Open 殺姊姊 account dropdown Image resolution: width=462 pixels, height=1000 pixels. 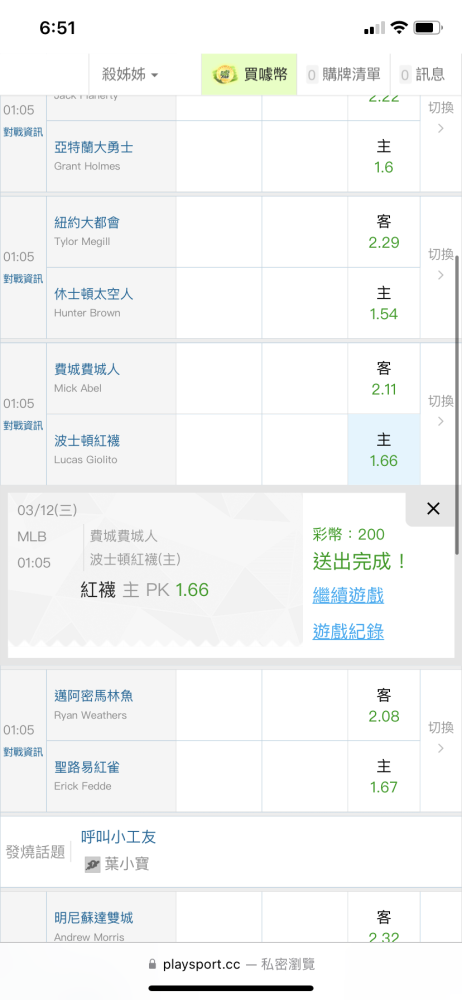pyautogui.click(x=130, y=75)
